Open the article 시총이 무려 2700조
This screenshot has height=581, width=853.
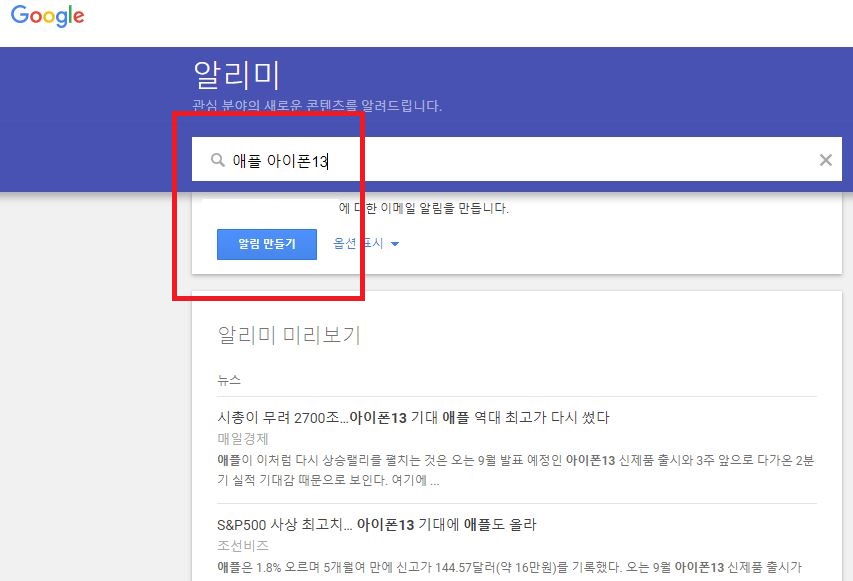[x=413, y=418]
